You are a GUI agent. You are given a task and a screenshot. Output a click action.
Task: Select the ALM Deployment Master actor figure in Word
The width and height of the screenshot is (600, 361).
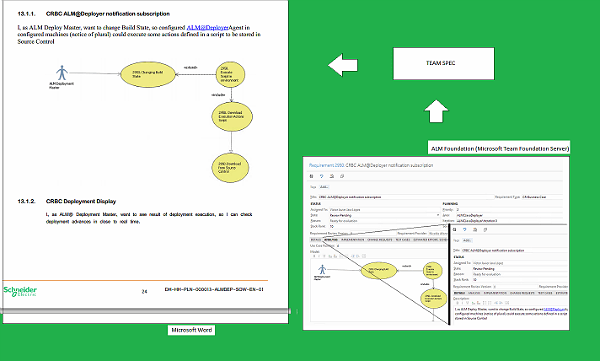pyautogui.click(x=62, y=73)
